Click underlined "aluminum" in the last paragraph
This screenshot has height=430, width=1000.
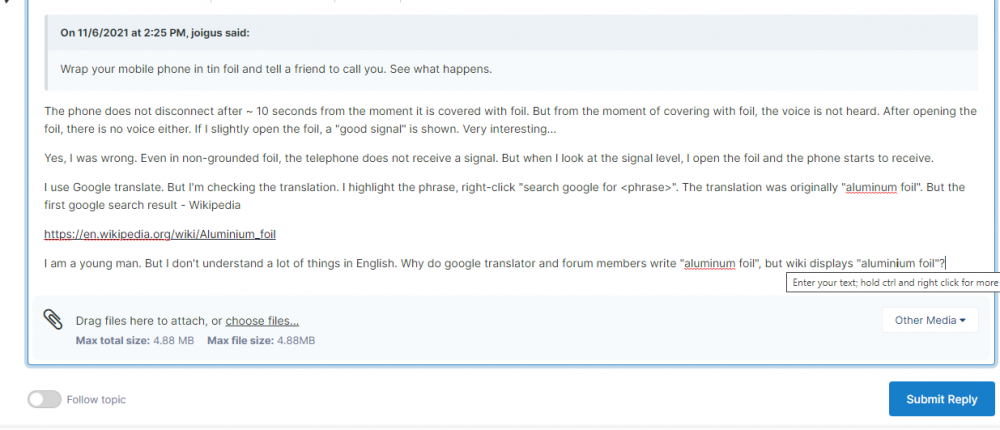point(710,264)
